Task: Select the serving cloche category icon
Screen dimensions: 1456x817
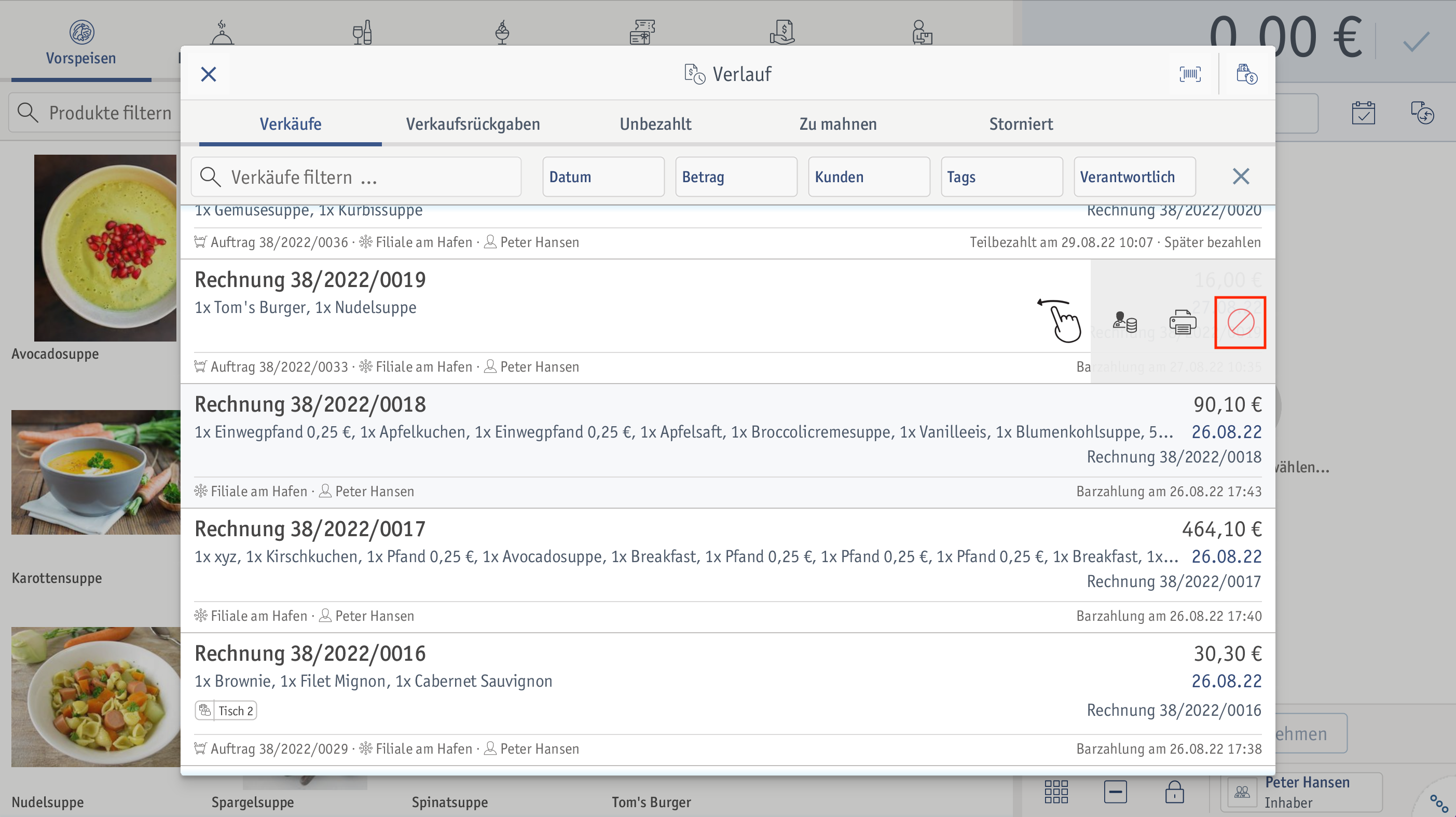Action: pyautogui.click(x=222, y=32)
